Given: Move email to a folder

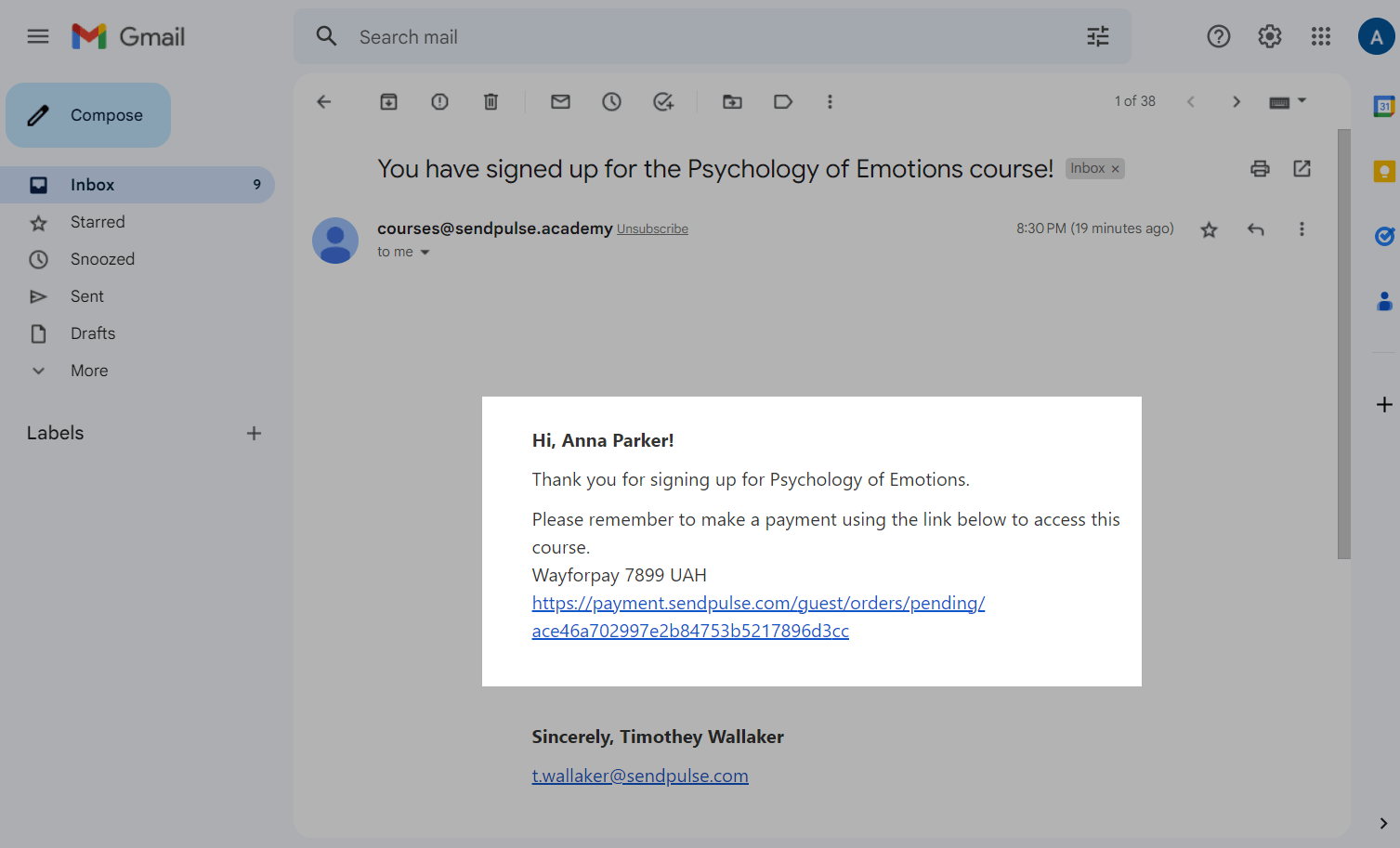Looking at the screenshot, I should [732, 101].
